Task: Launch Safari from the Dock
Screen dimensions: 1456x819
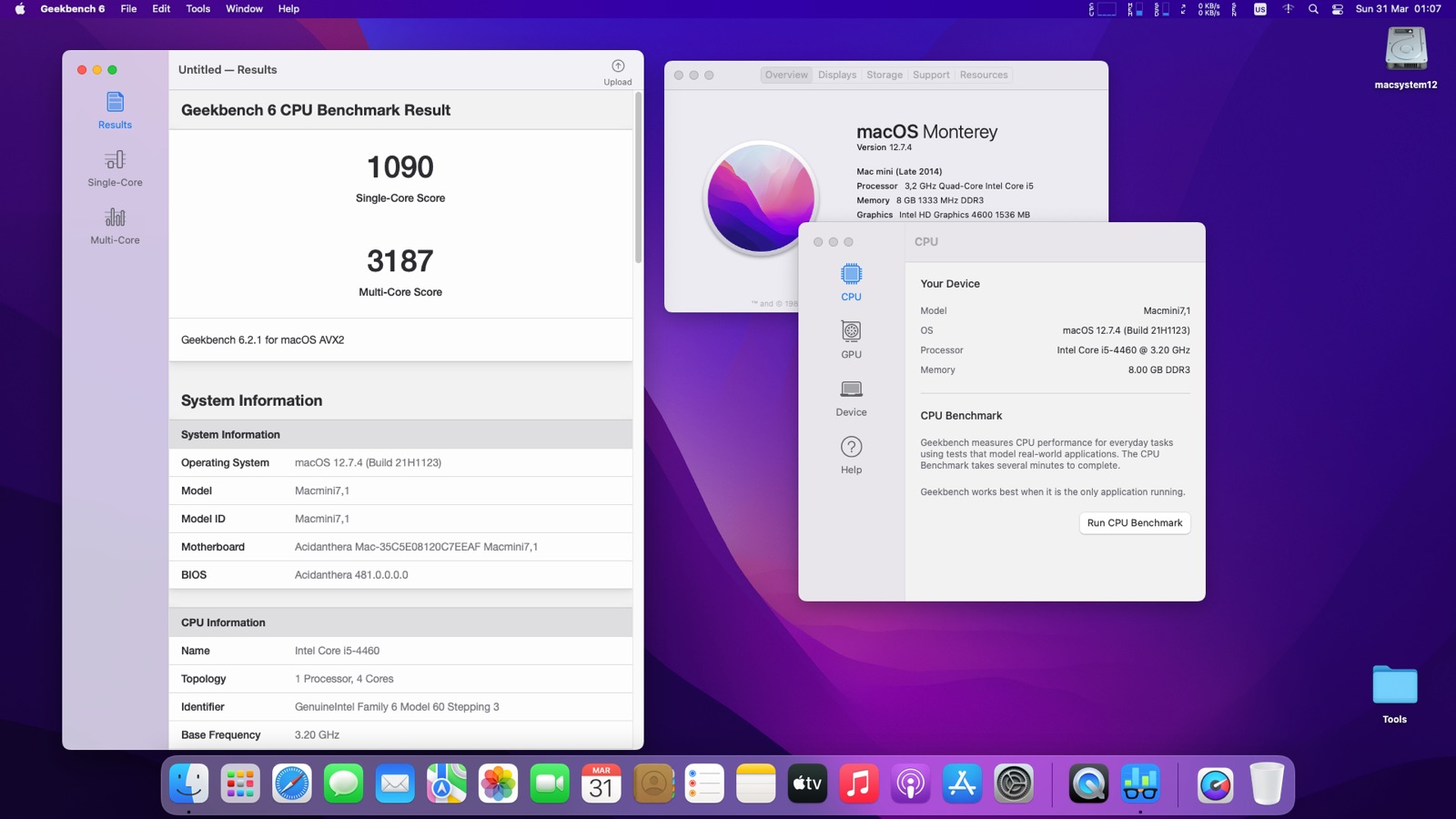Action: pos(292,784)
